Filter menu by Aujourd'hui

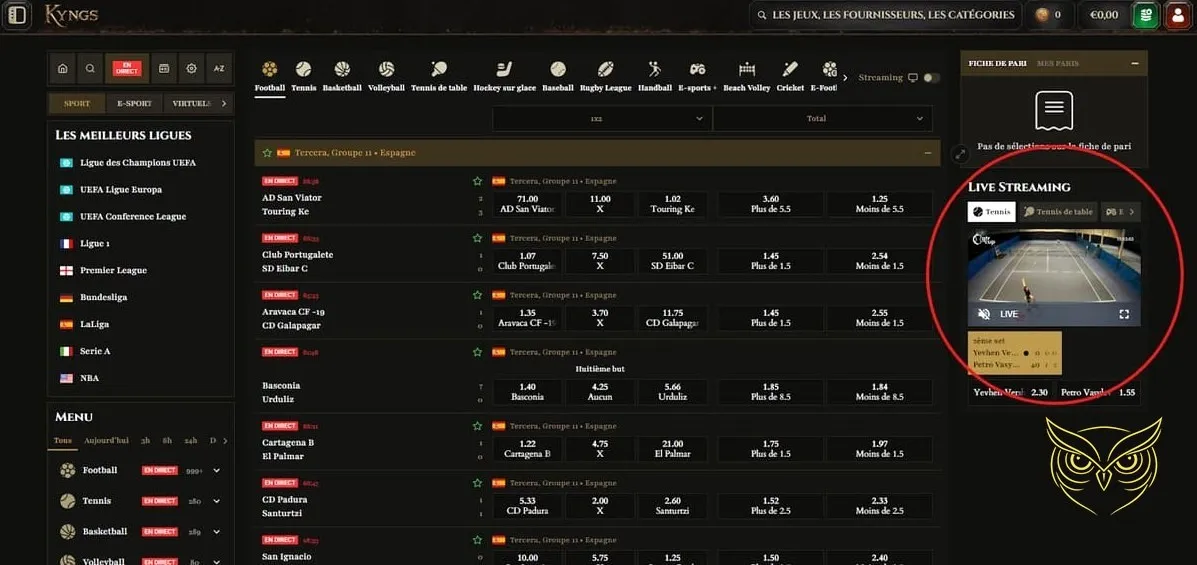[106, 441]
